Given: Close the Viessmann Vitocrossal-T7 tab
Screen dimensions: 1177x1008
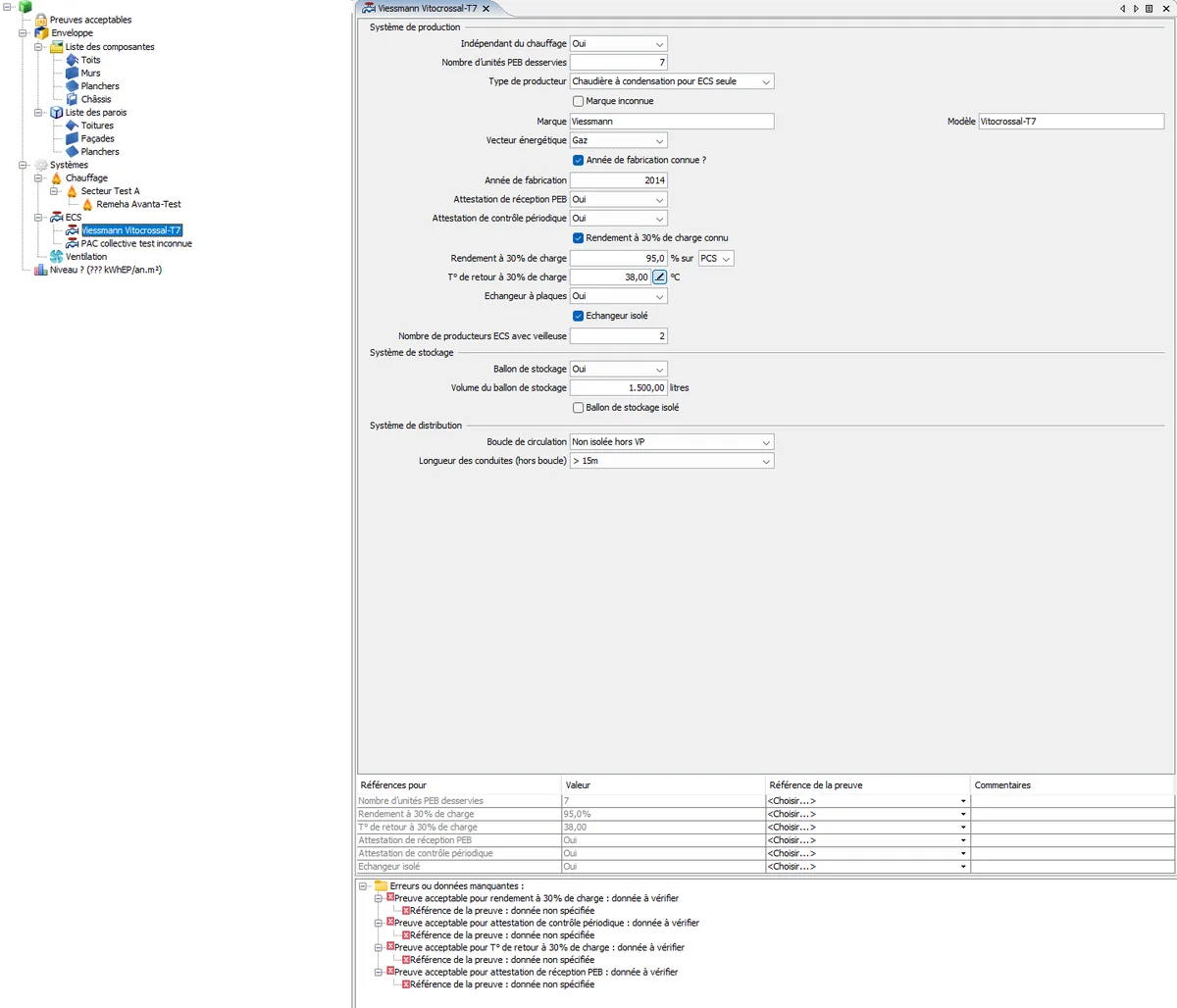Looking at the screenshot, I should tap(486, 8).
